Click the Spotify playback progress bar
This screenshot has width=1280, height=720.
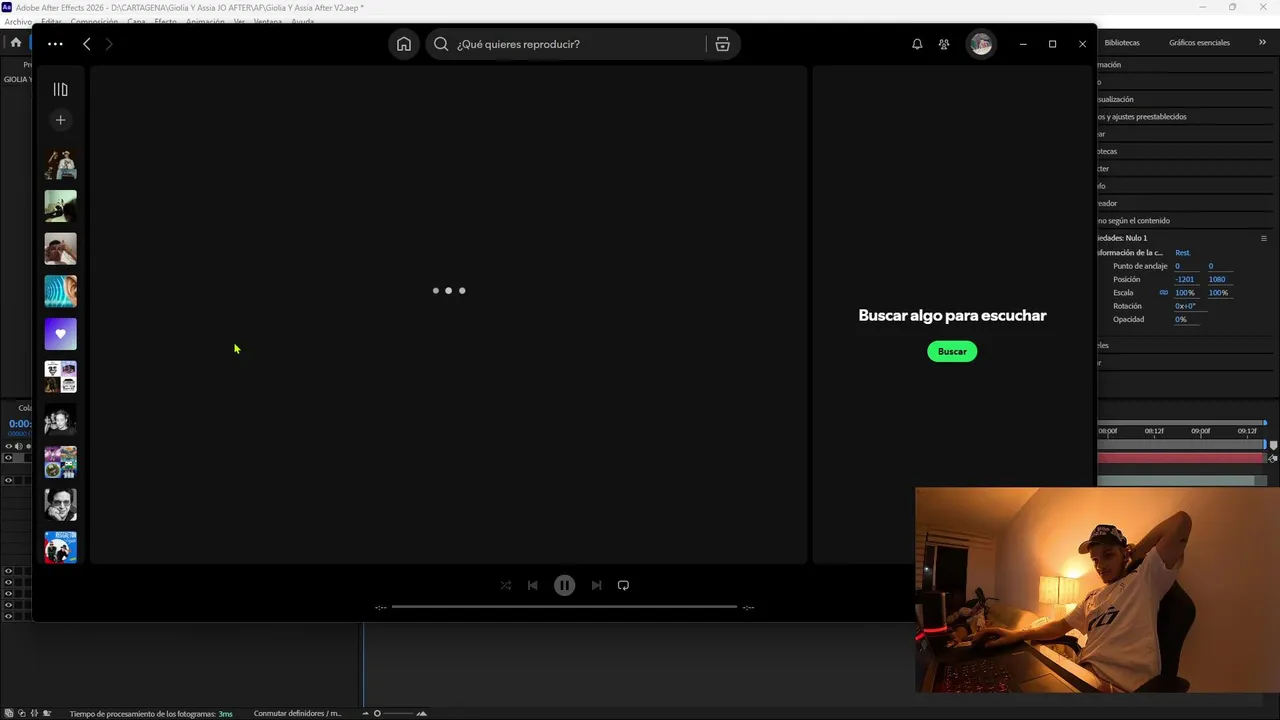click(564, 606)
